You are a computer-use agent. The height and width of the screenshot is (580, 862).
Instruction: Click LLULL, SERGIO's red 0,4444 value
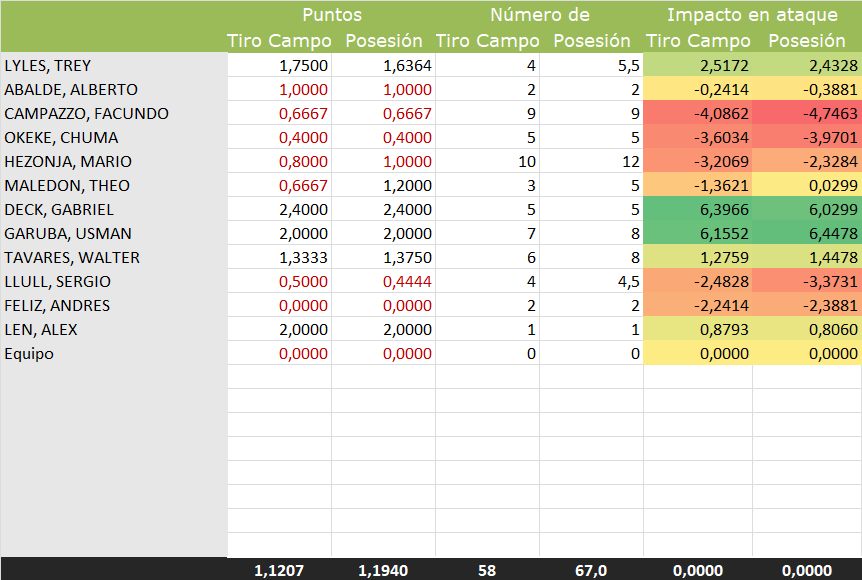pyautogui.click(x=383, y=282)
